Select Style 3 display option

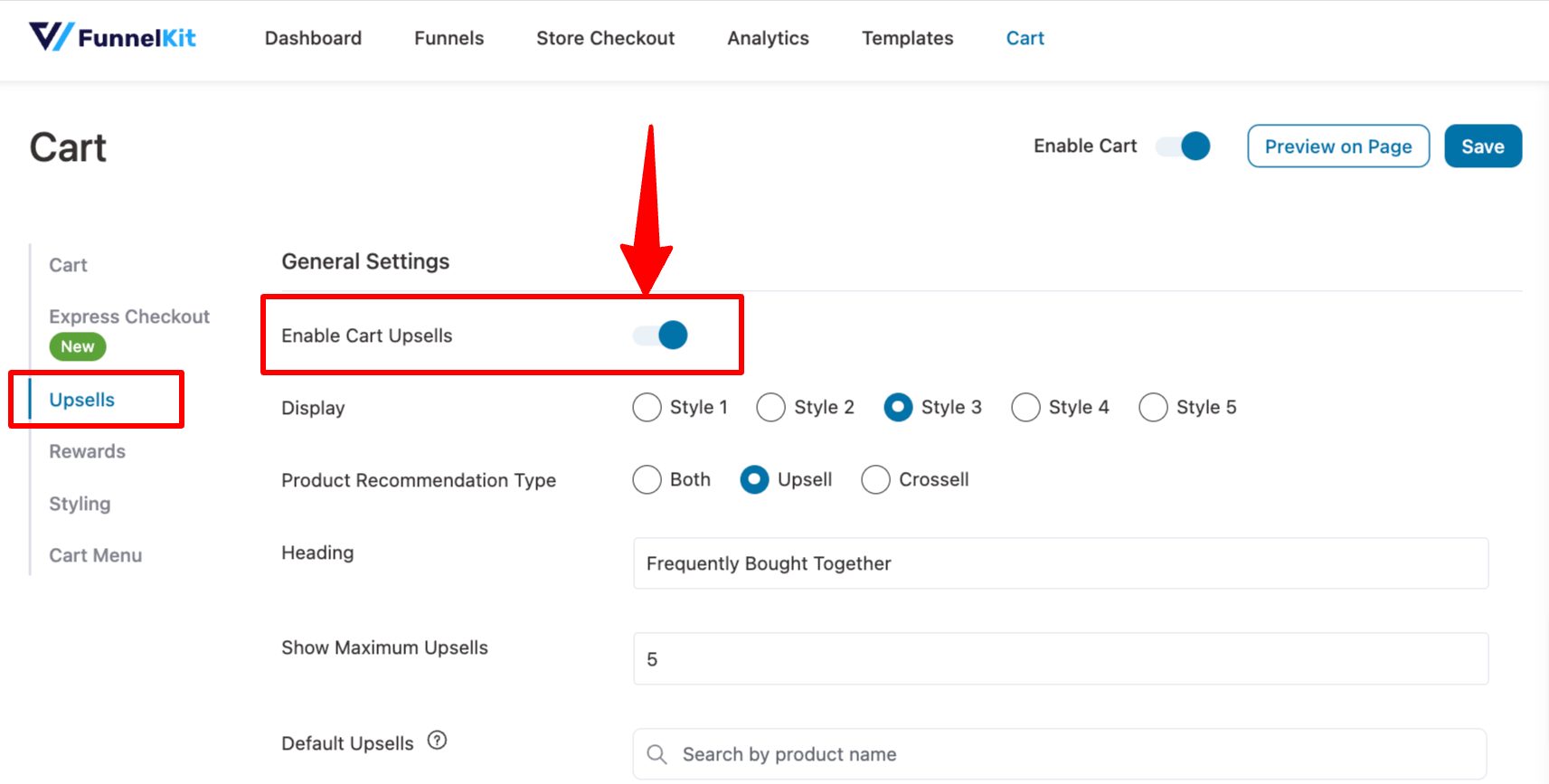coord(898,407)
